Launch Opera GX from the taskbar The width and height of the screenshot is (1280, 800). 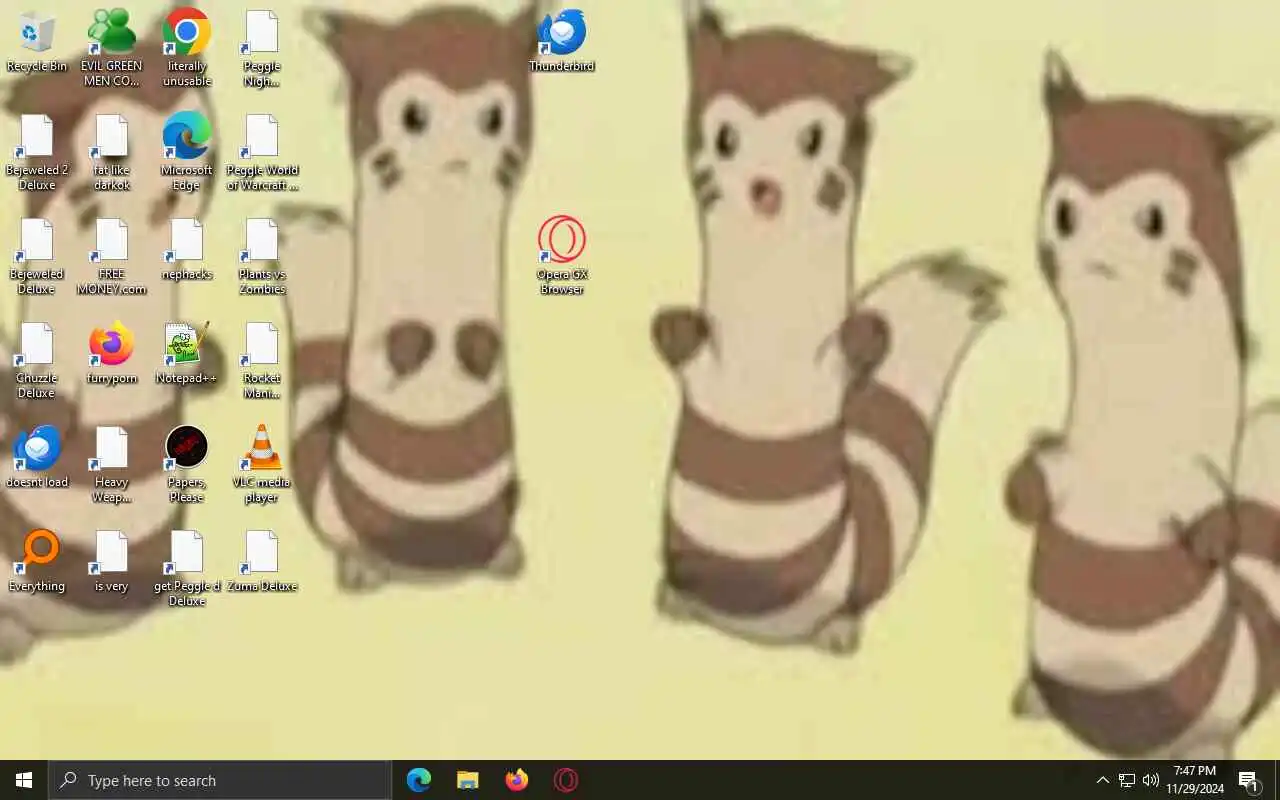tap(566, 780)
